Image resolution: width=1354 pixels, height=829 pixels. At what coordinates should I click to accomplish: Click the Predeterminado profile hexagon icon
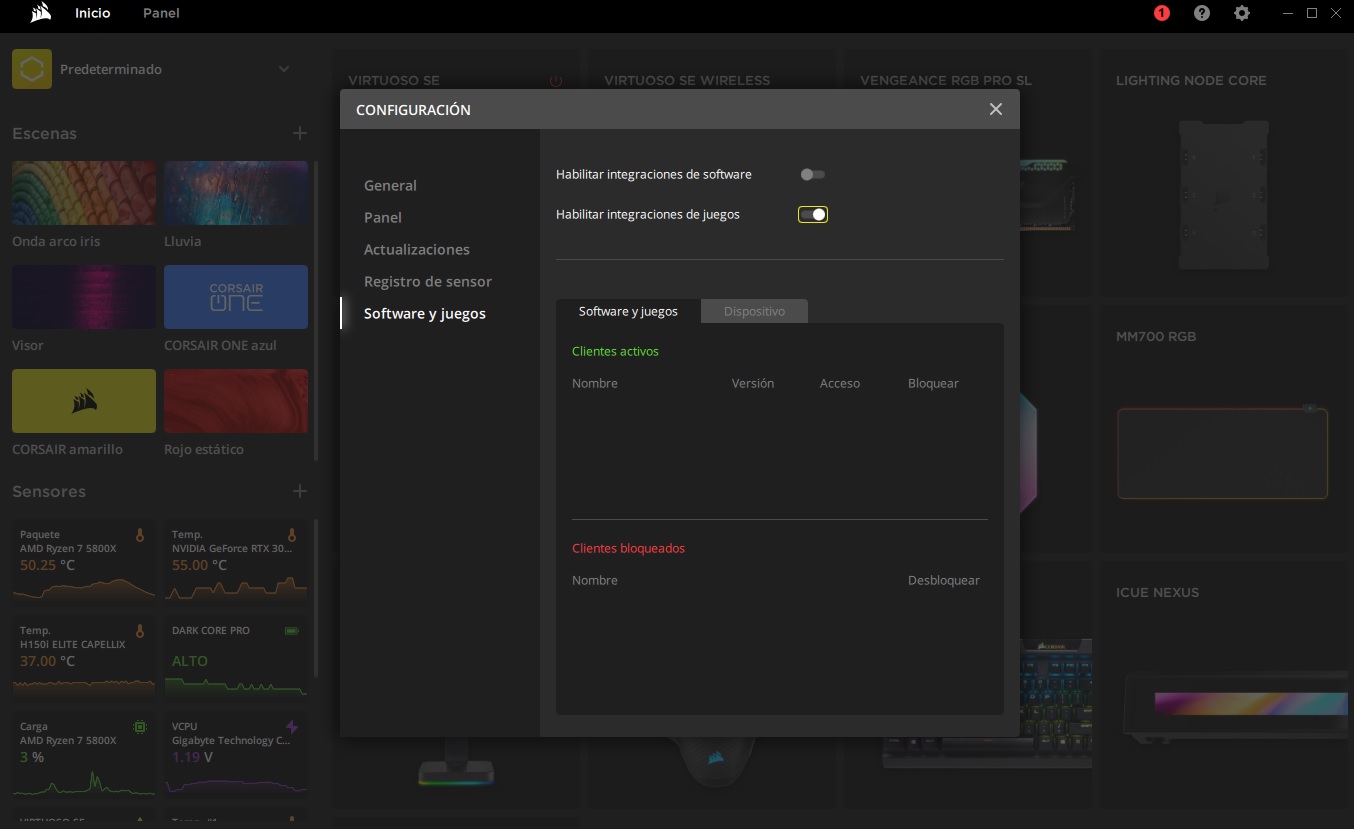coord(32,70)
